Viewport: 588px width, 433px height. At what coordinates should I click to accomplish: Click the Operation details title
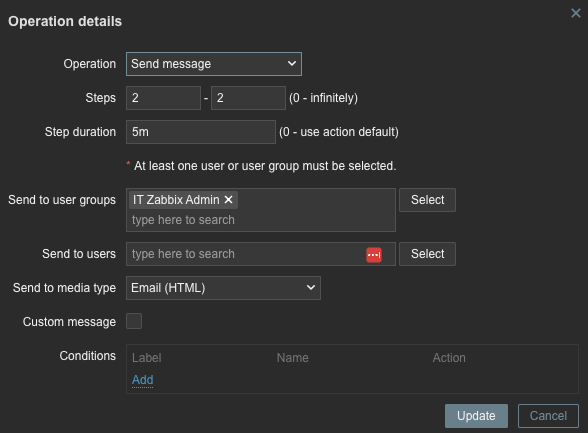pyautogui.click(x=65, y=21)
